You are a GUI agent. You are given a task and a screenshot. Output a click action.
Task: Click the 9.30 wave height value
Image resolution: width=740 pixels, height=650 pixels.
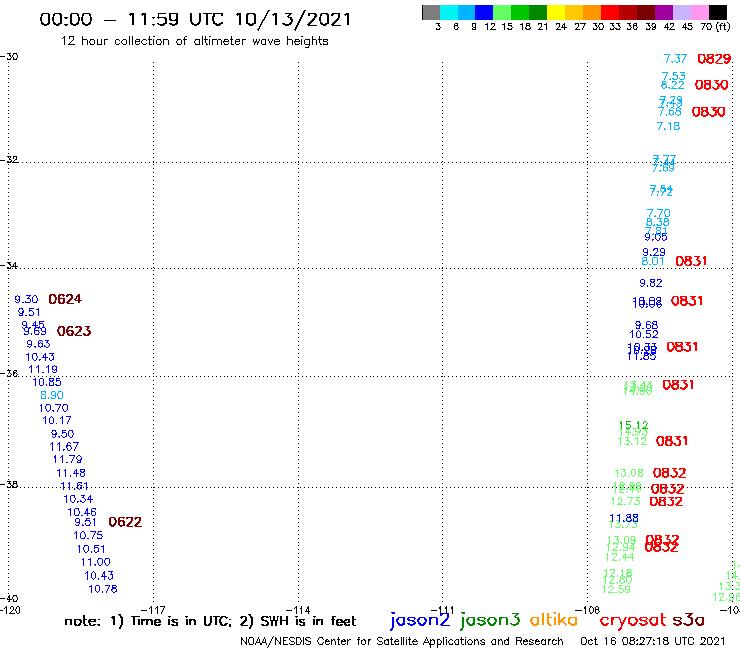(26, 299)
